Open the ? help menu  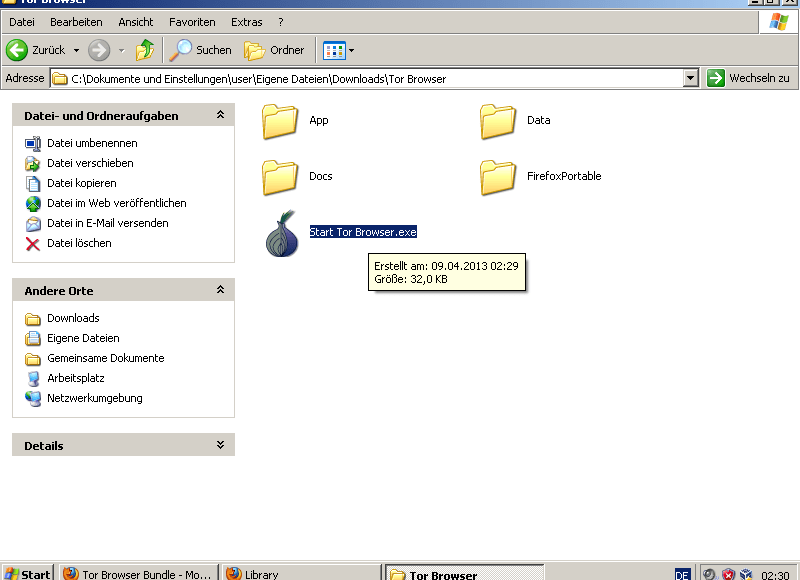coord(281,22)
